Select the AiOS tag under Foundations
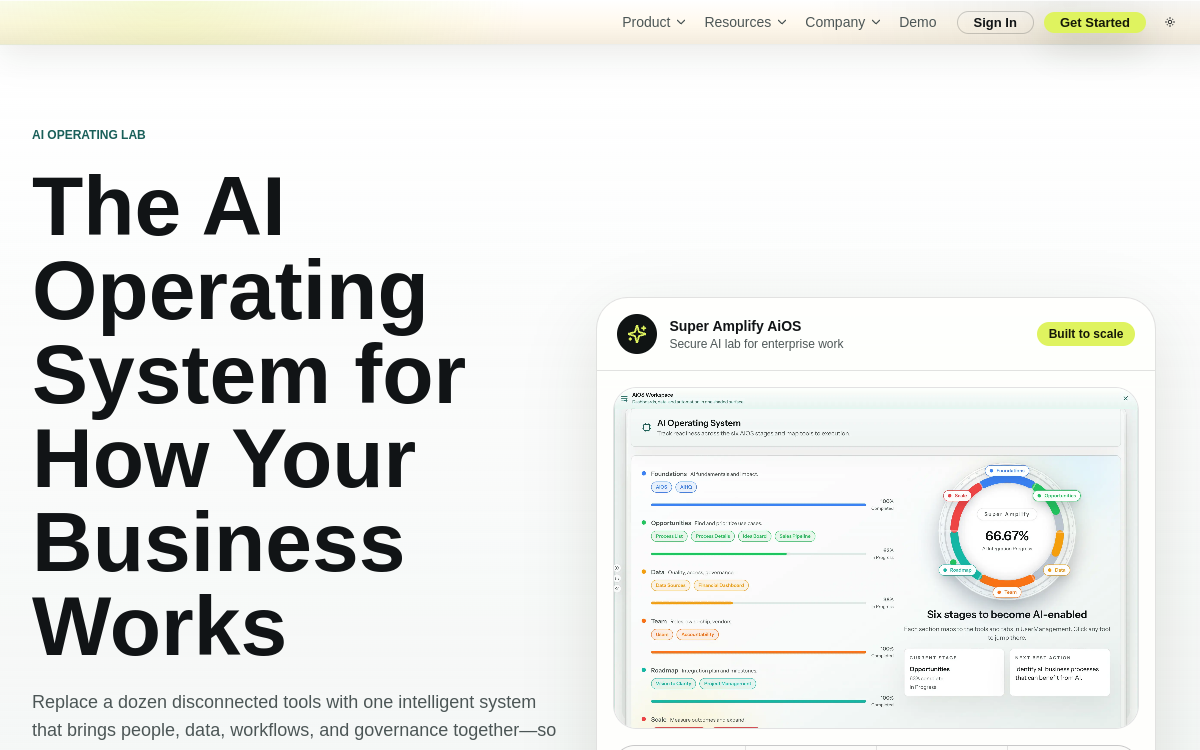 click(661, 487)
